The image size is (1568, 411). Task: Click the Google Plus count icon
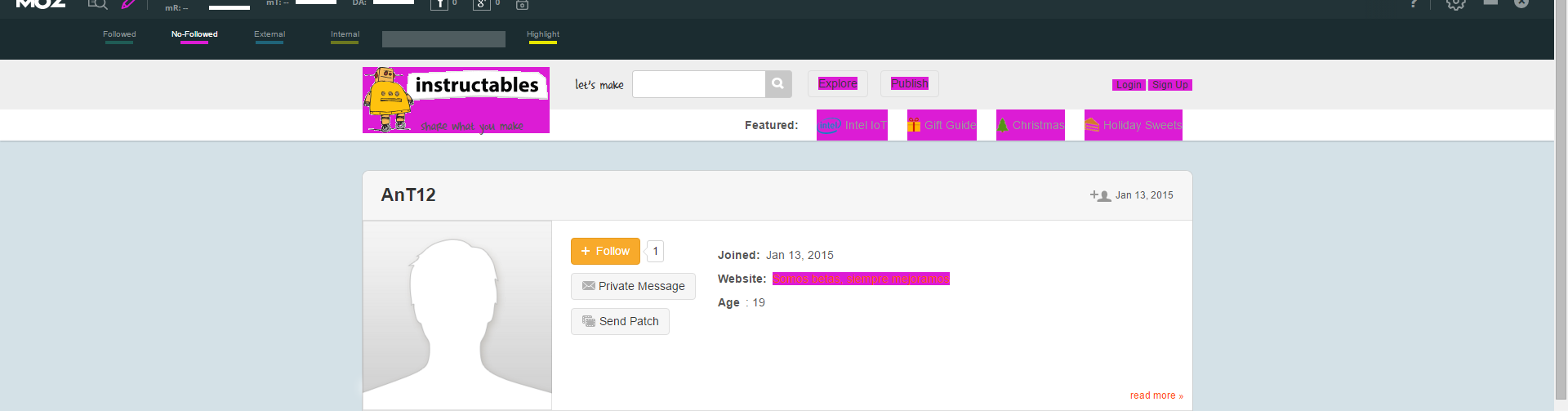coord(481,4)
